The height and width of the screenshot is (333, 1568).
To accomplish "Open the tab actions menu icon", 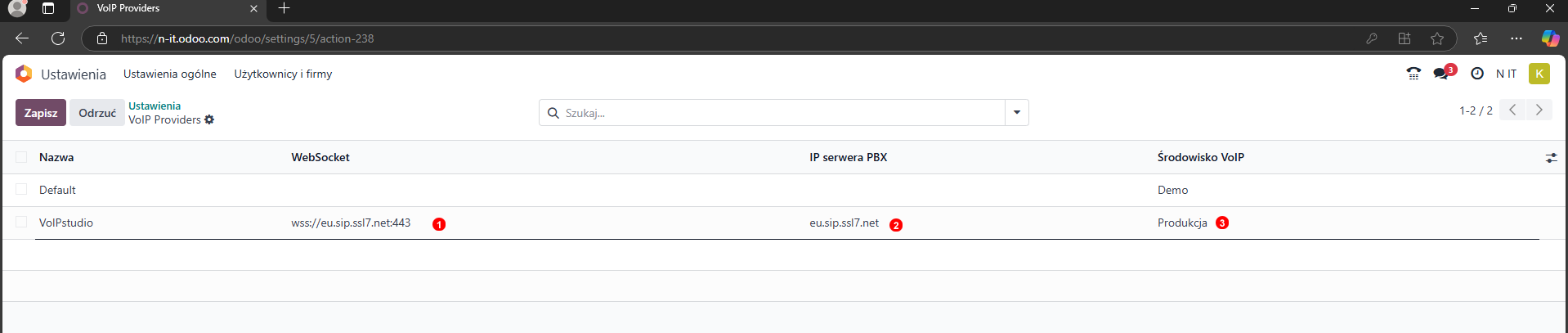I will pos(48,8).
